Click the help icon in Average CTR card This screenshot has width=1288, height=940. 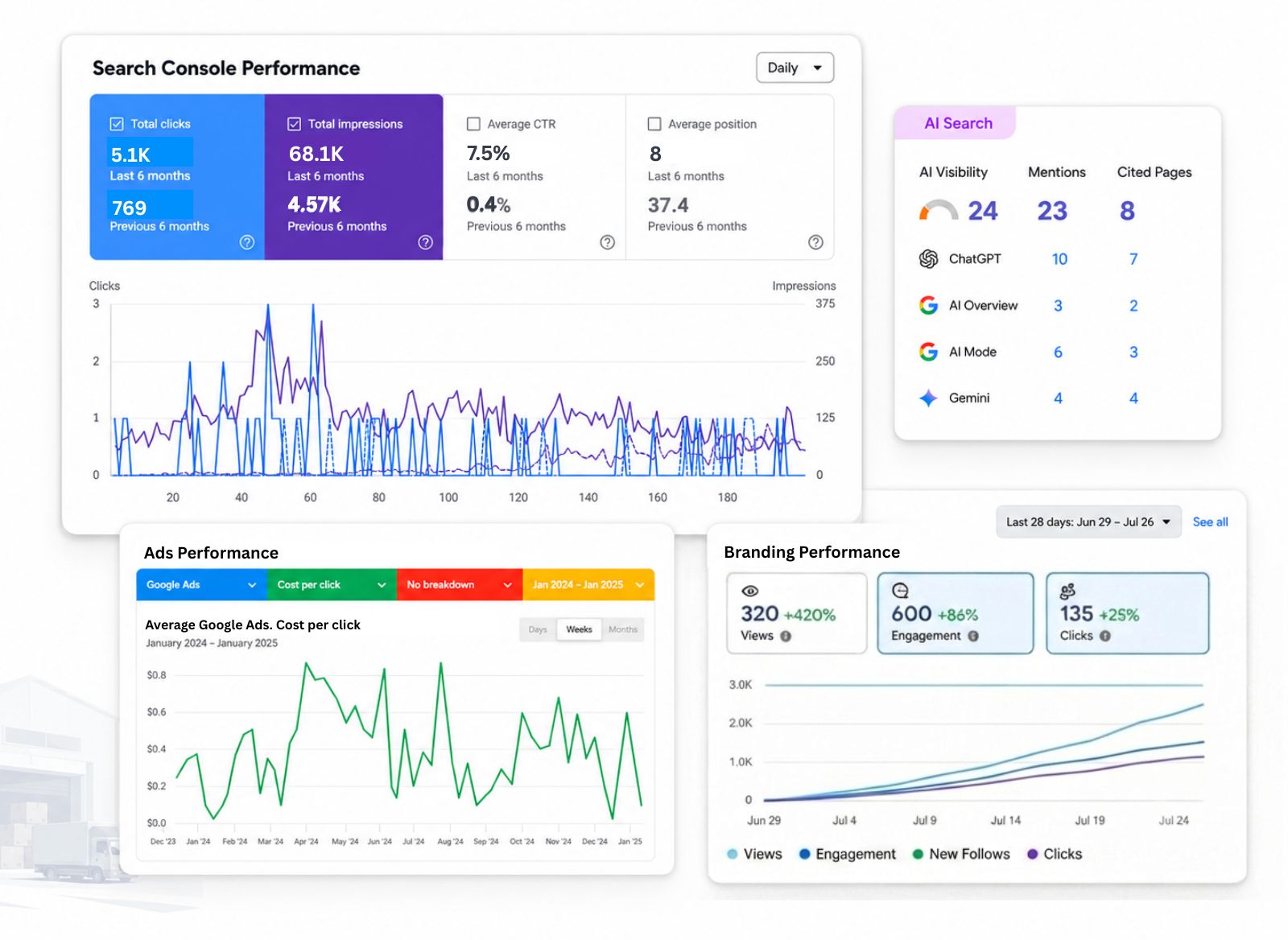(608, 242)
